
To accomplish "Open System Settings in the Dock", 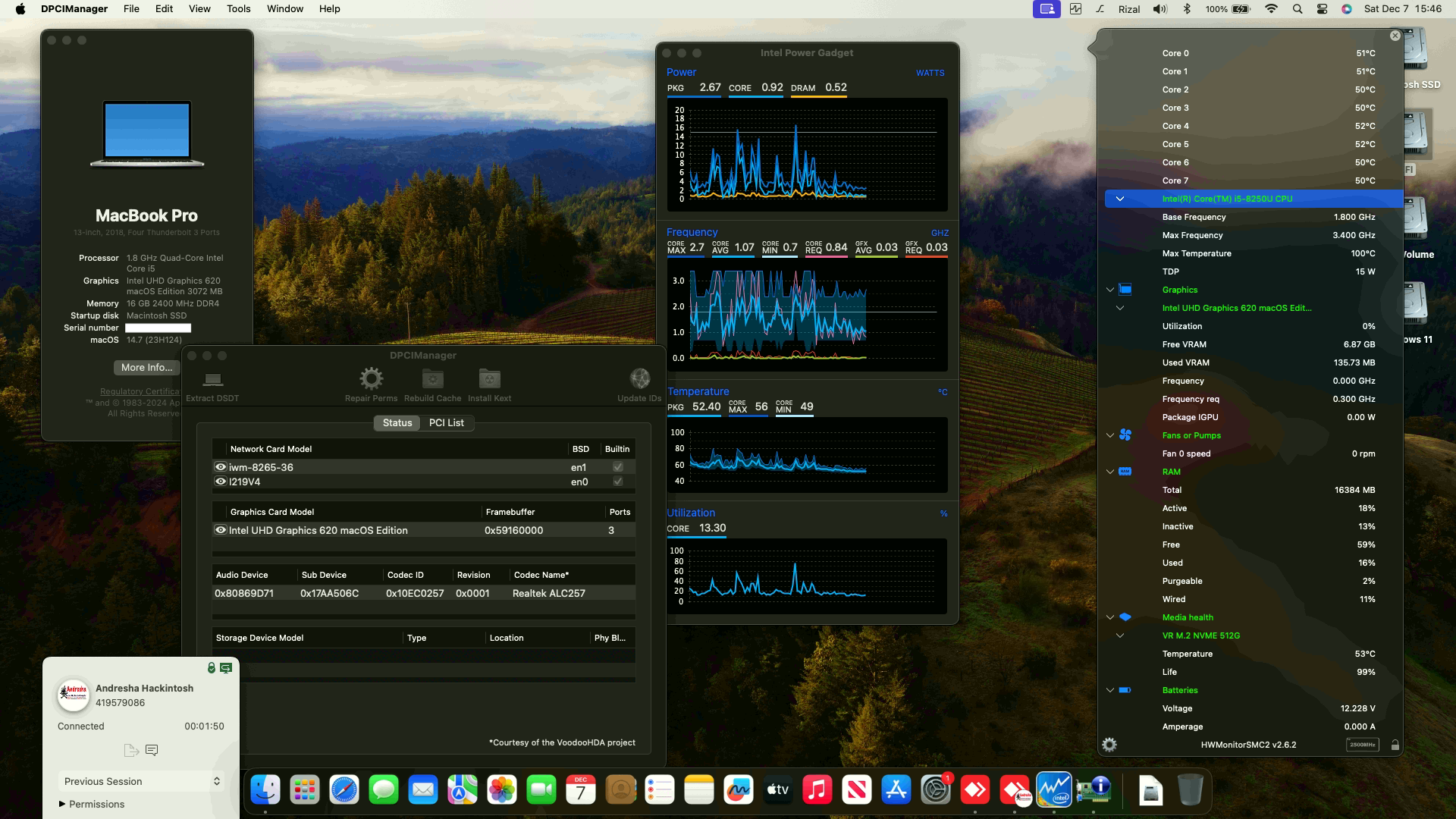I will tap(936, 790).
